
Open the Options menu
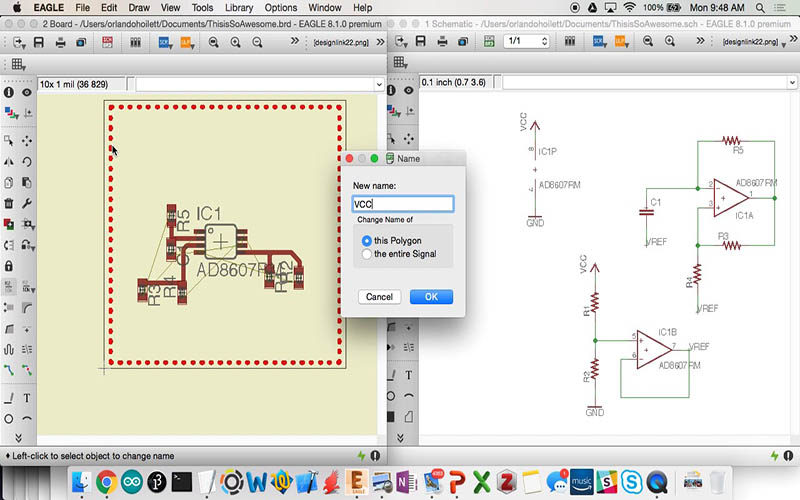click(x=281, y=8)
